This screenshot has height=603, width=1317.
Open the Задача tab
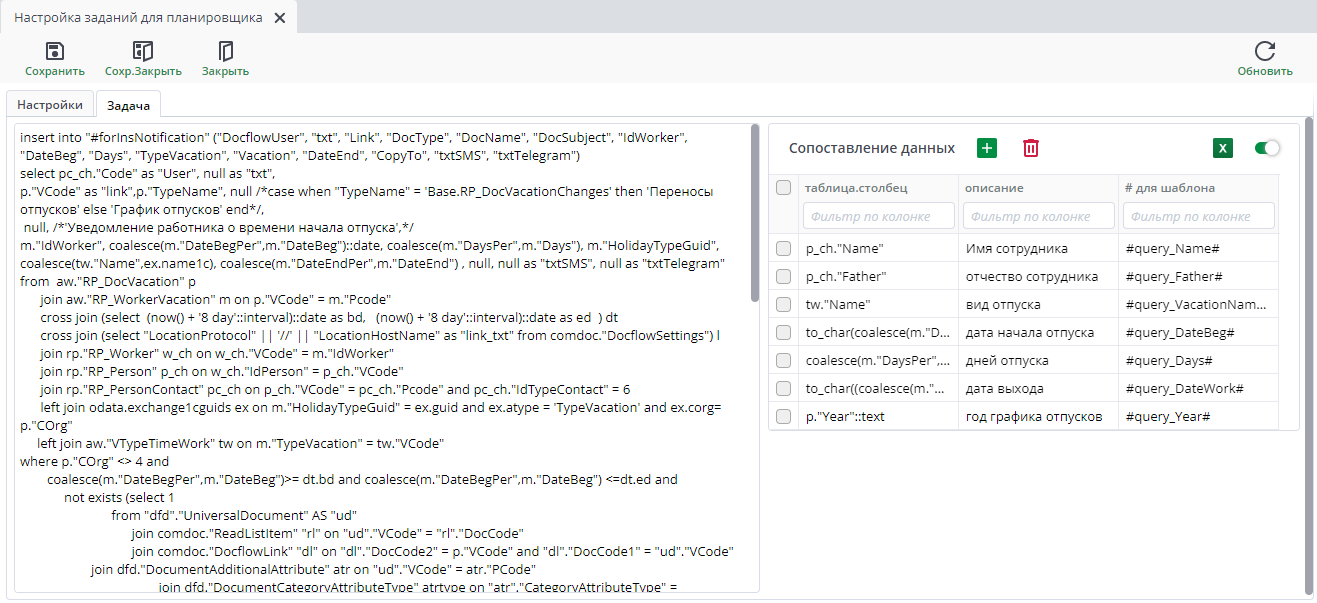(x=128, y=105)
